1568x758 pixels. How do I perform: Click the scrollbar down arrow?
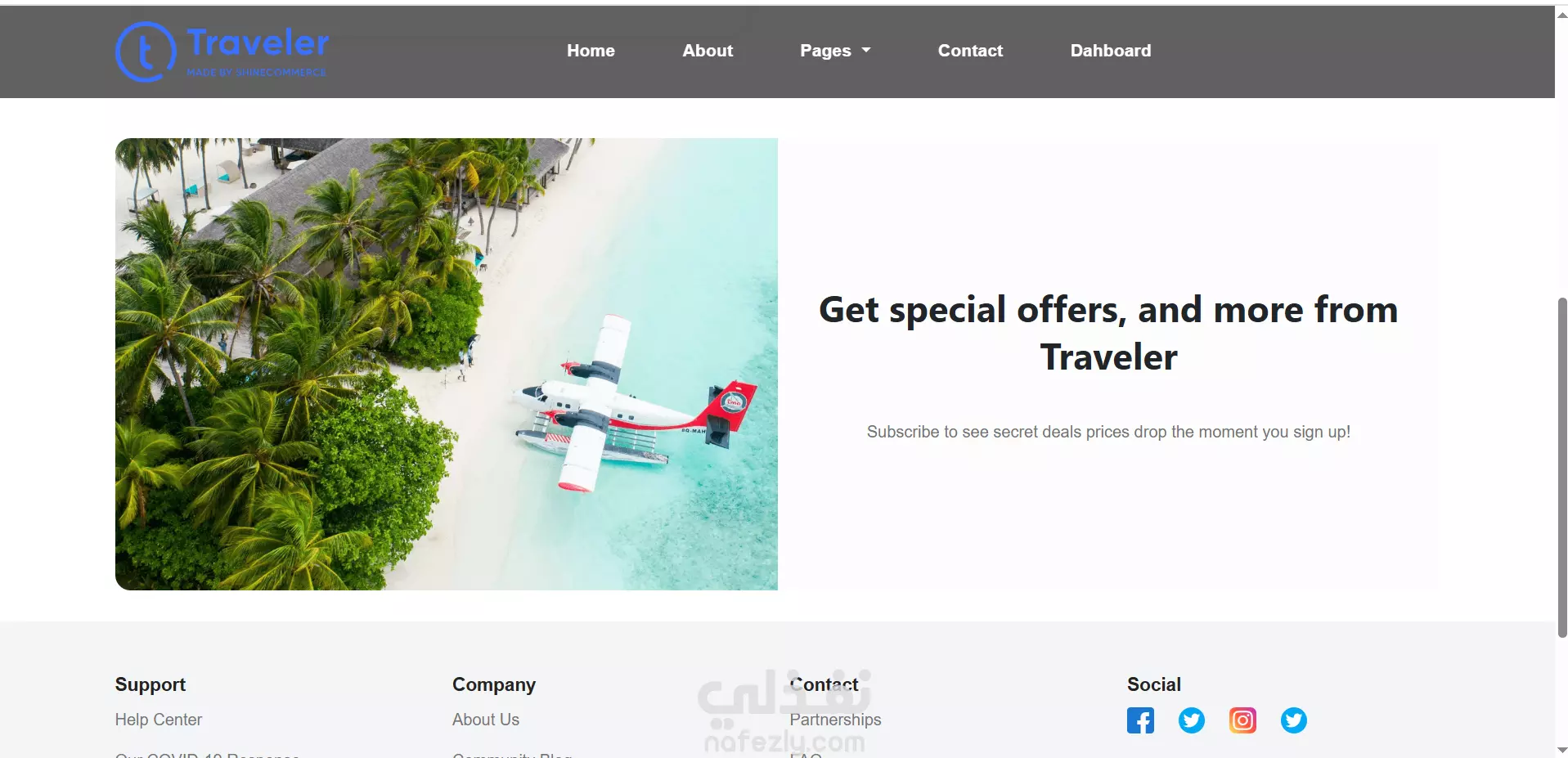(x=1561, y=750)
